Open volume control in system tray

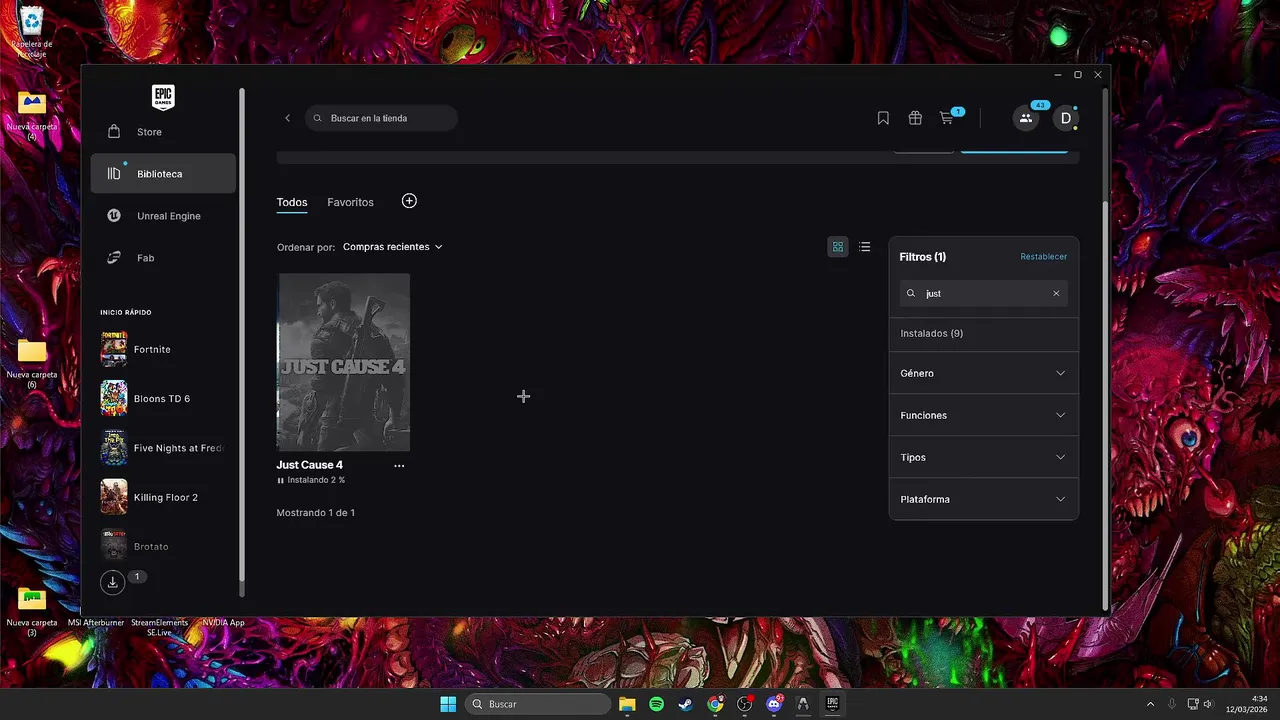1208,704
